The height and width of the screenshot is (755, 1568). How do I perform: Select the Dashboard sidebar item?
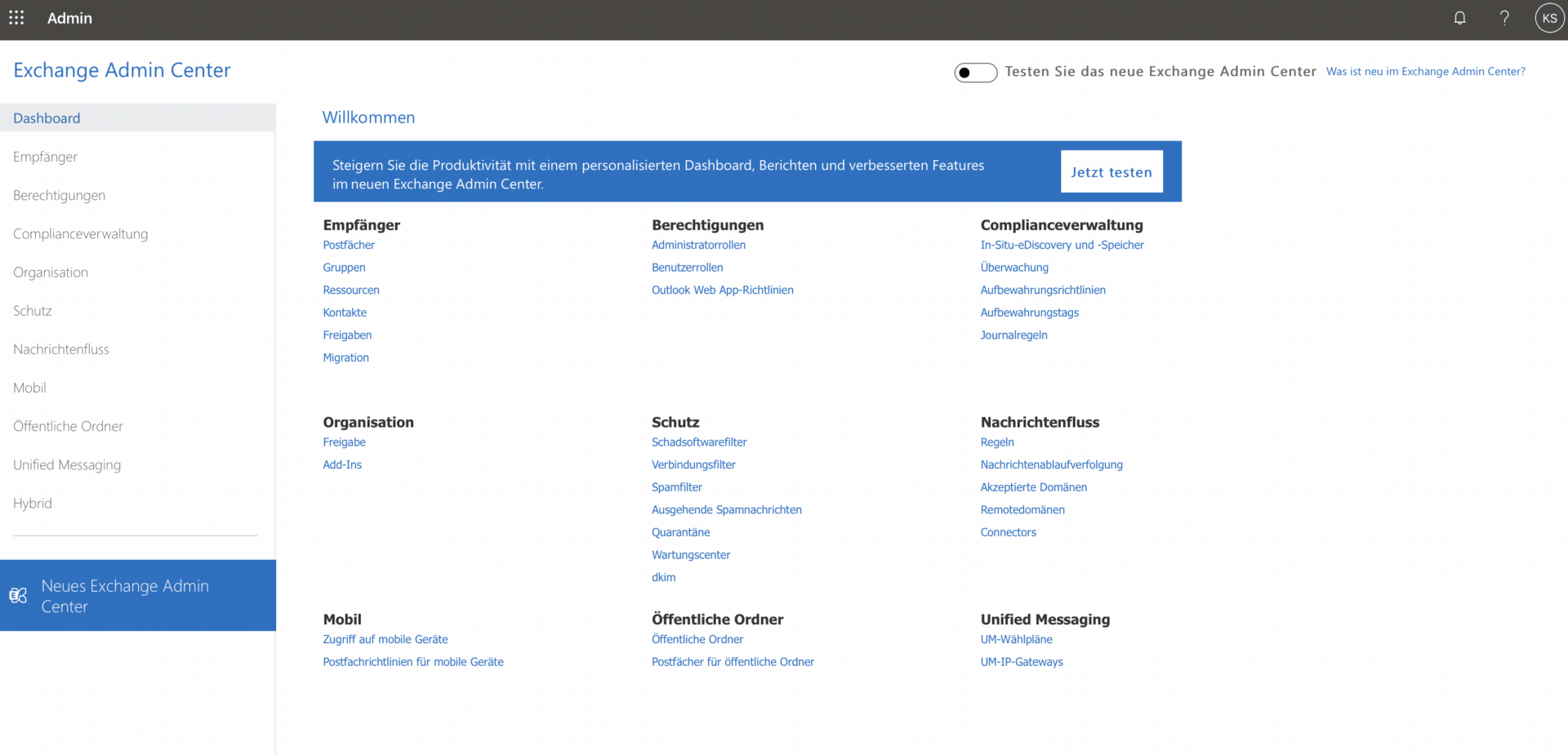47,118
